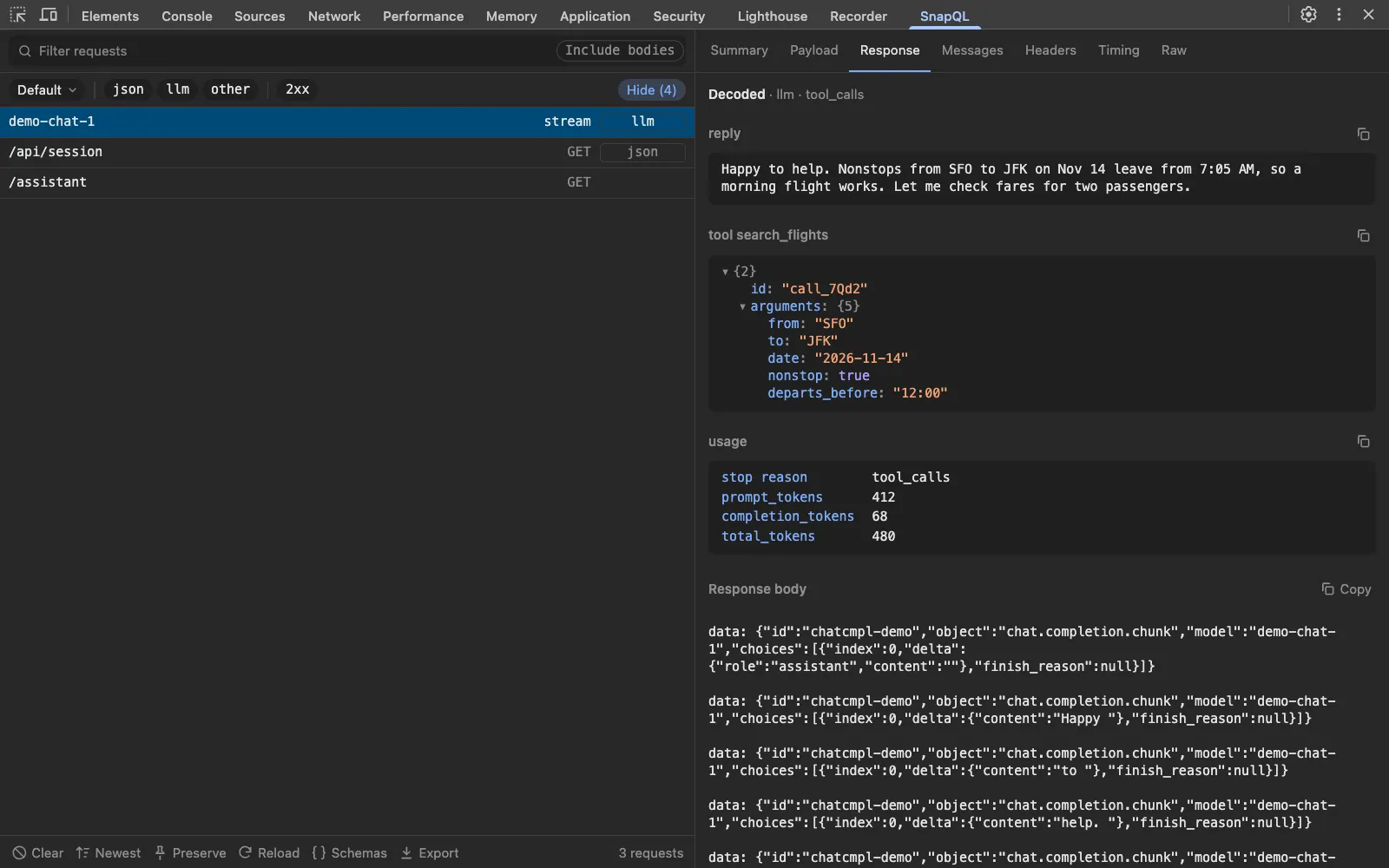
Task: Copy the Response body
Action: click(1346, 589)
